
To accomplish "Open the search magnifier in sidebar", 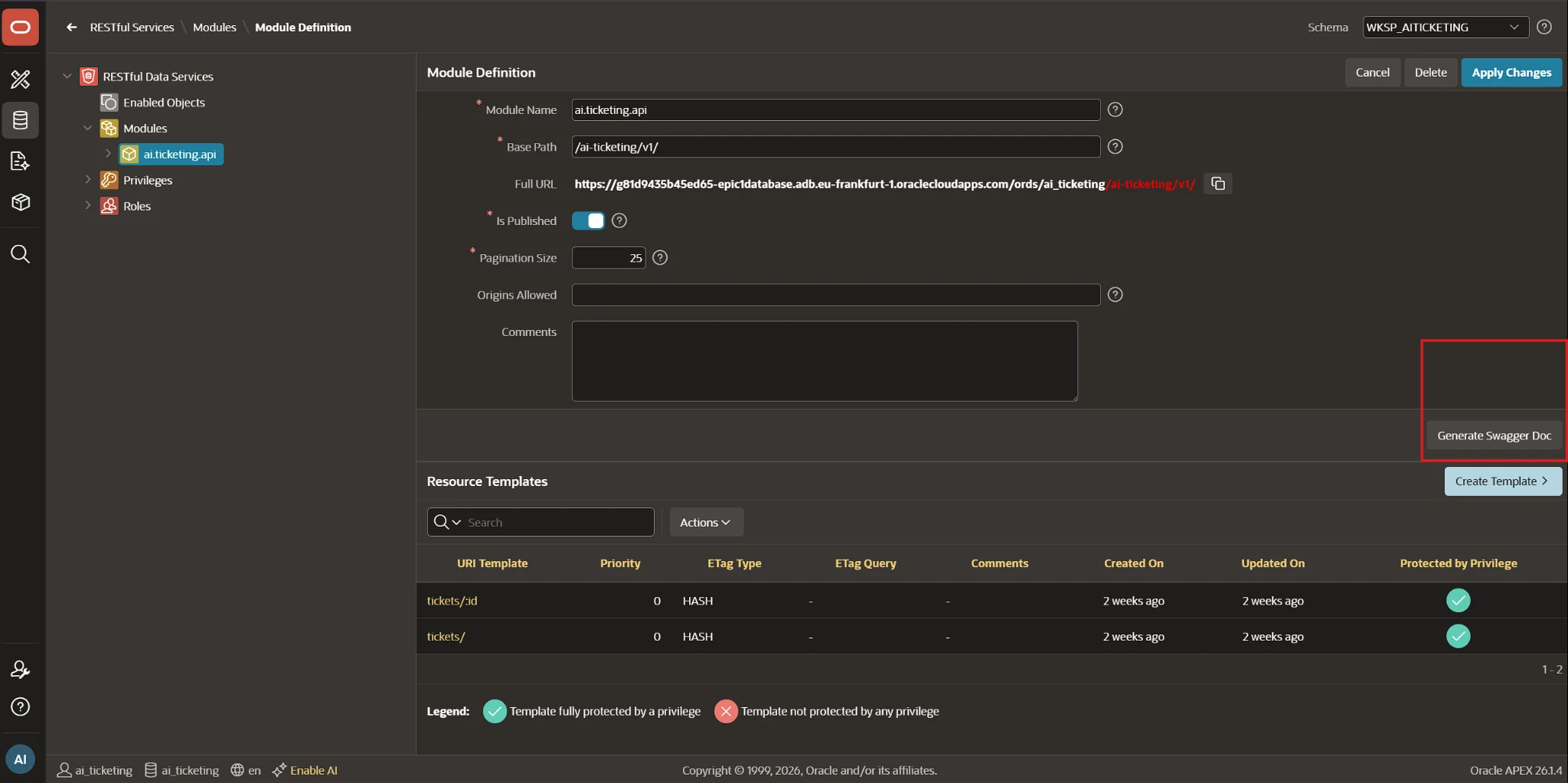I will point(21,254).
